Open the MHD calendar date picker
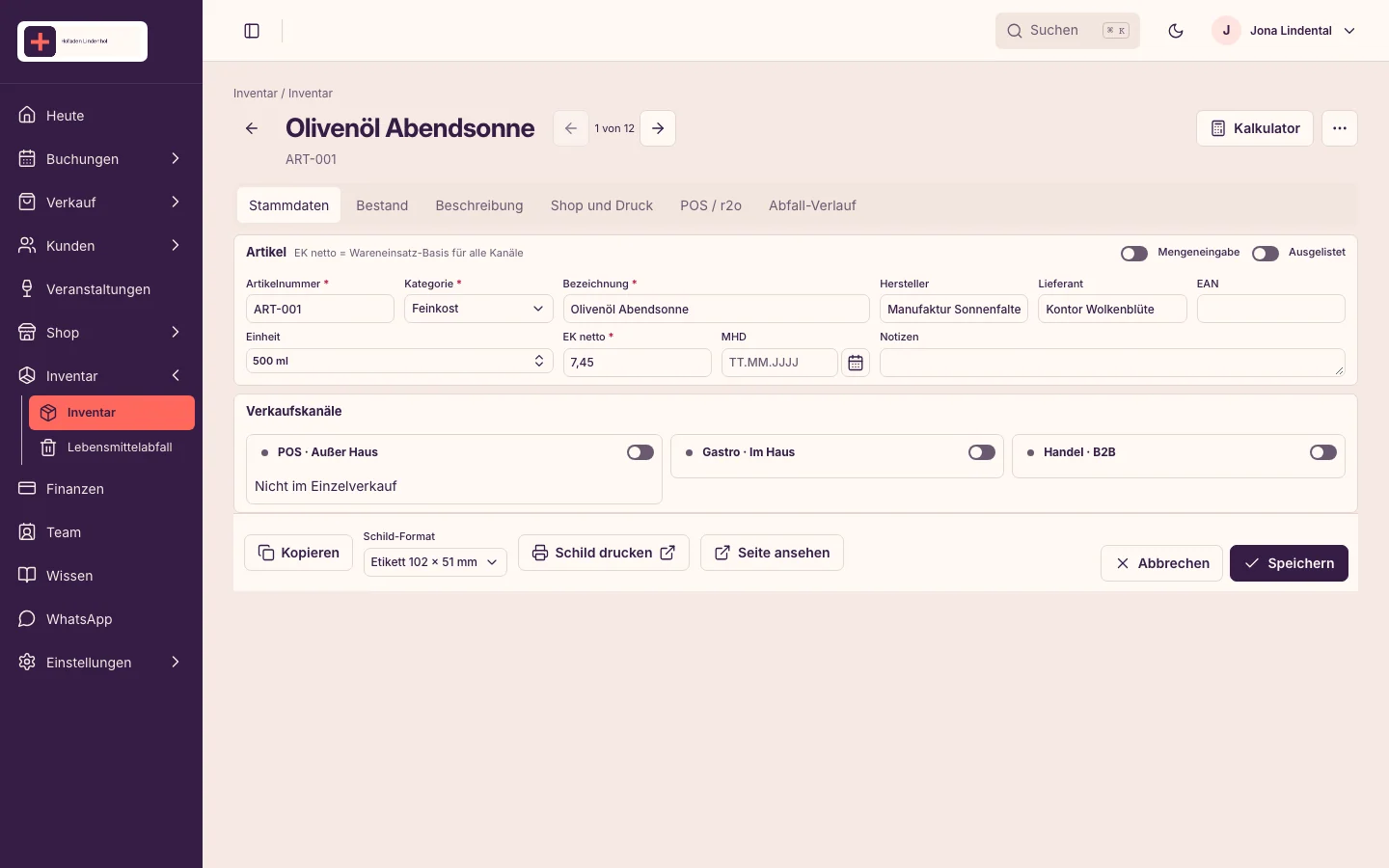 856,363
